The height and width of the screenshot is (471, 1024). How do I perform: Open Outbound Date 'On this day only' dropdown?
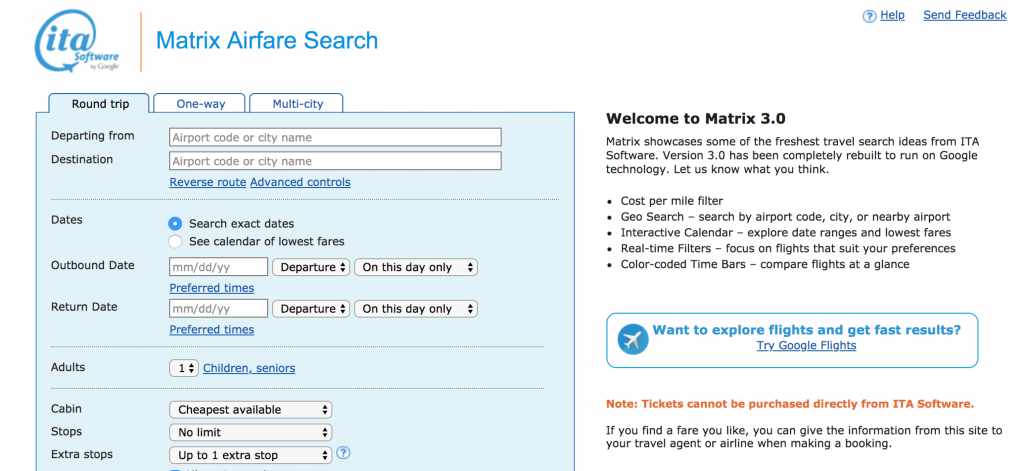click(x=416, y=267)
